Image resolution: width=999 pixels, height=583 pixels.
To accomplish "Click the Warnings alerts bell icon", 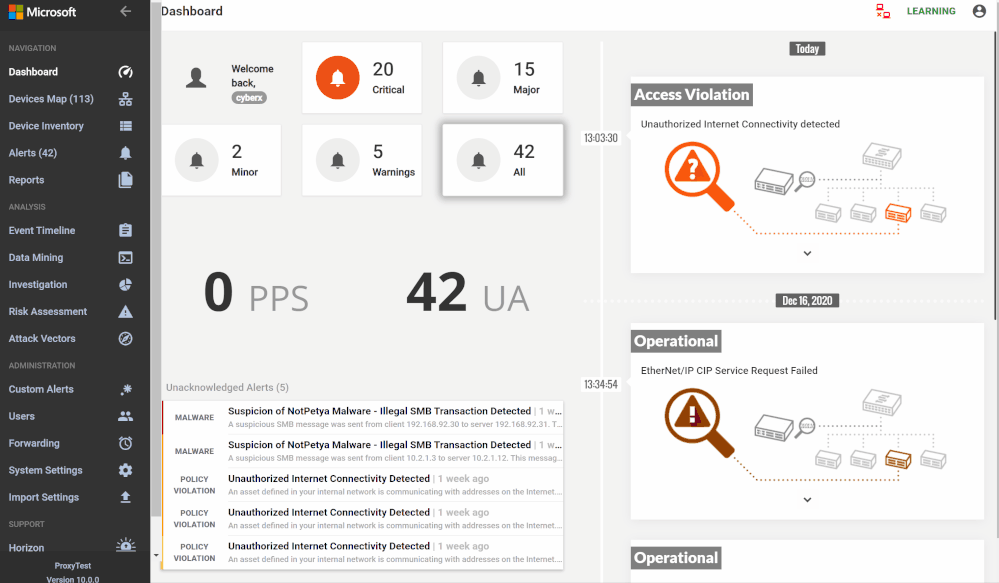I will 338,160.
